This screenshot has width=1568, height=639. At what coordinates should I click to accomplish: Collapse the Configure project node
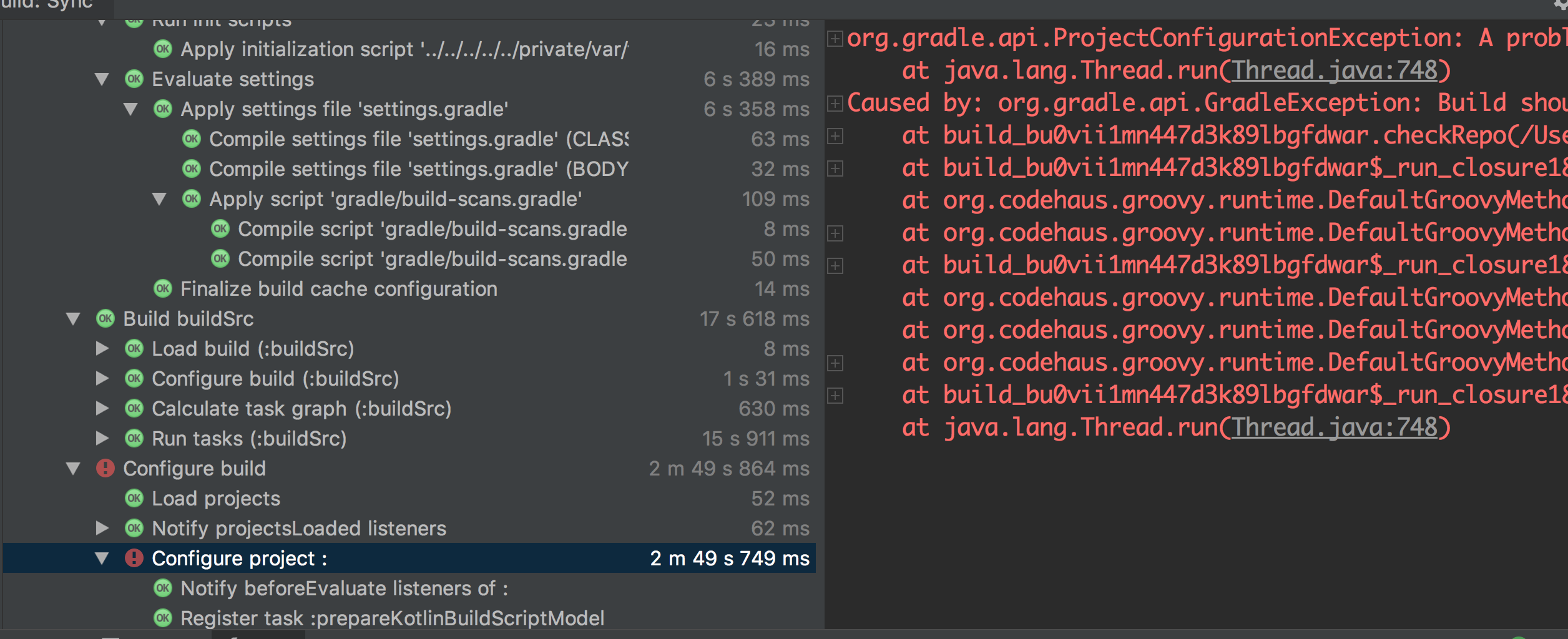click(x=102, y=558)
